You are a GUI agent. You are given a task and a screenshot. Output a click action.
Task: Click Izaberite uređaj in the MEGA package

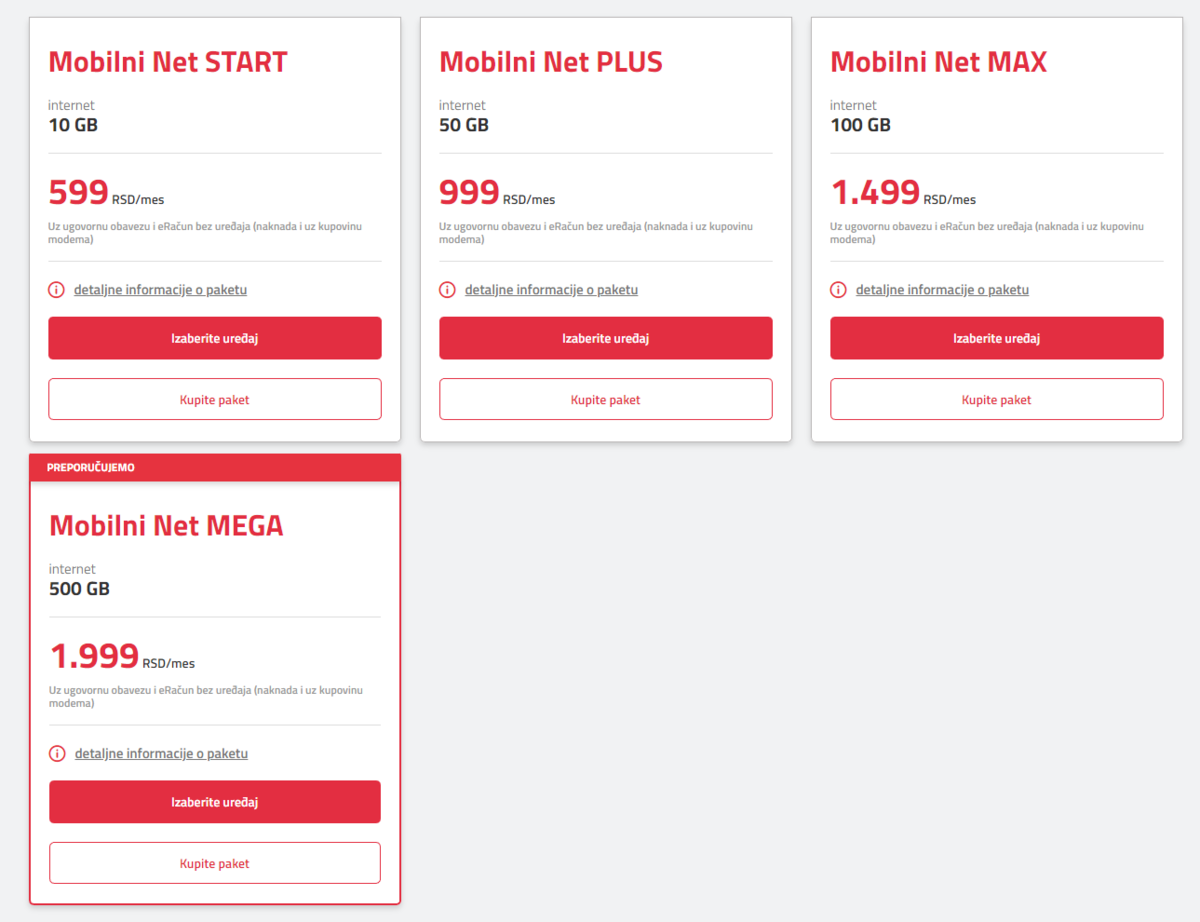coord(215,802)
